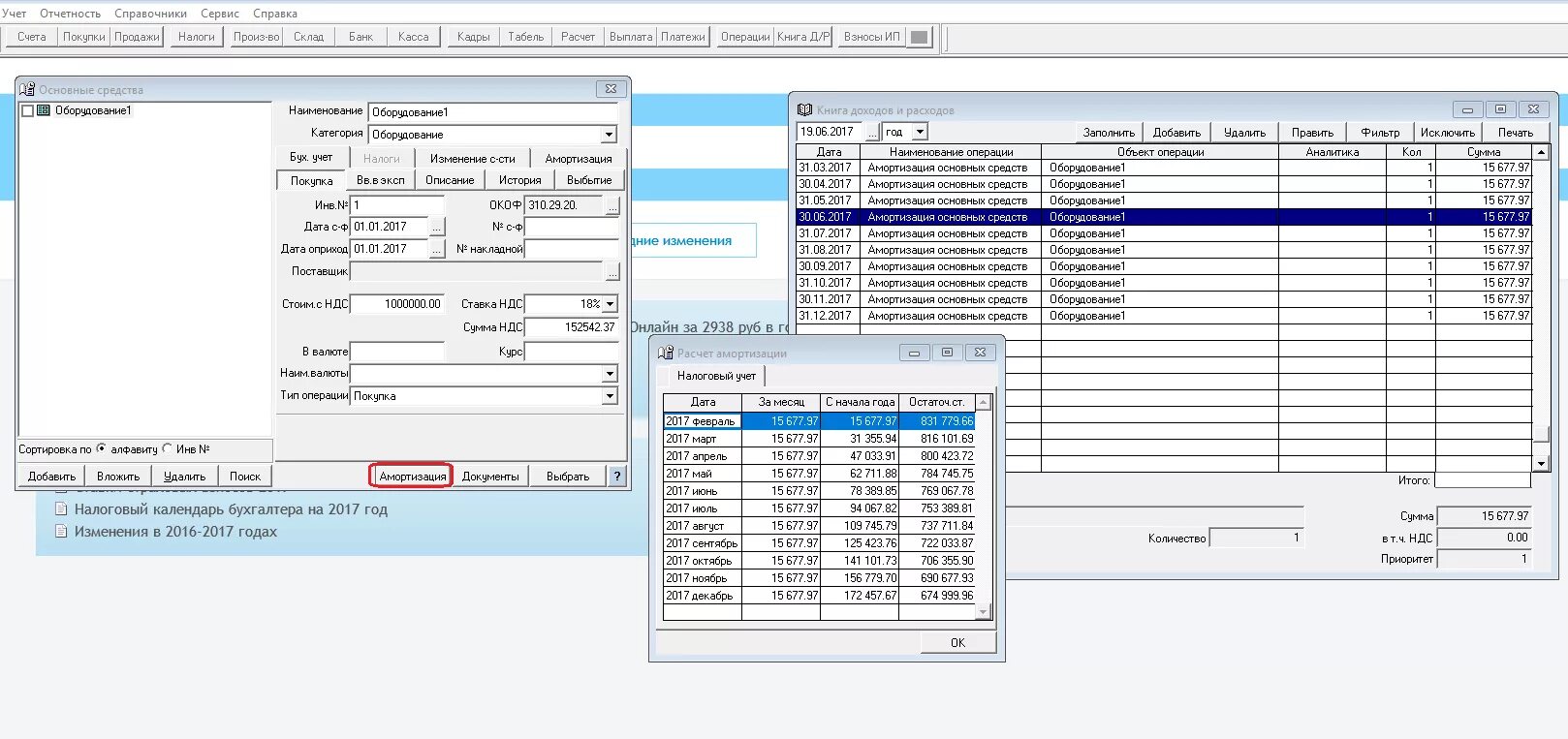Open calendar ellipsis for Дата оприход
This screenshot has width=1568, height=739.
pyautogui.click(x=437, y=249)
